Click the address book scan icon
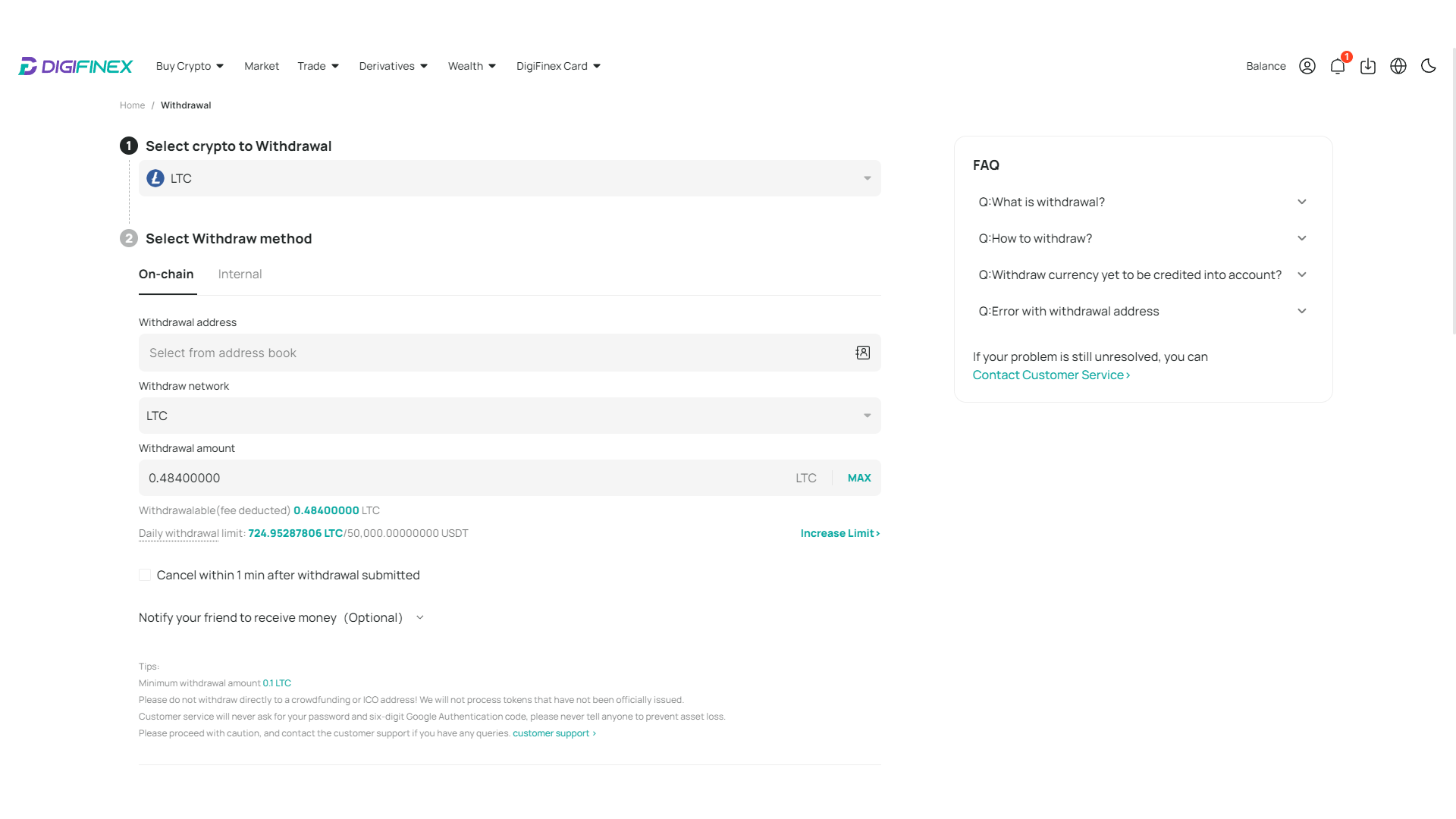The image size is (1456, 819). pyautogui.click(x=863, y=352)
